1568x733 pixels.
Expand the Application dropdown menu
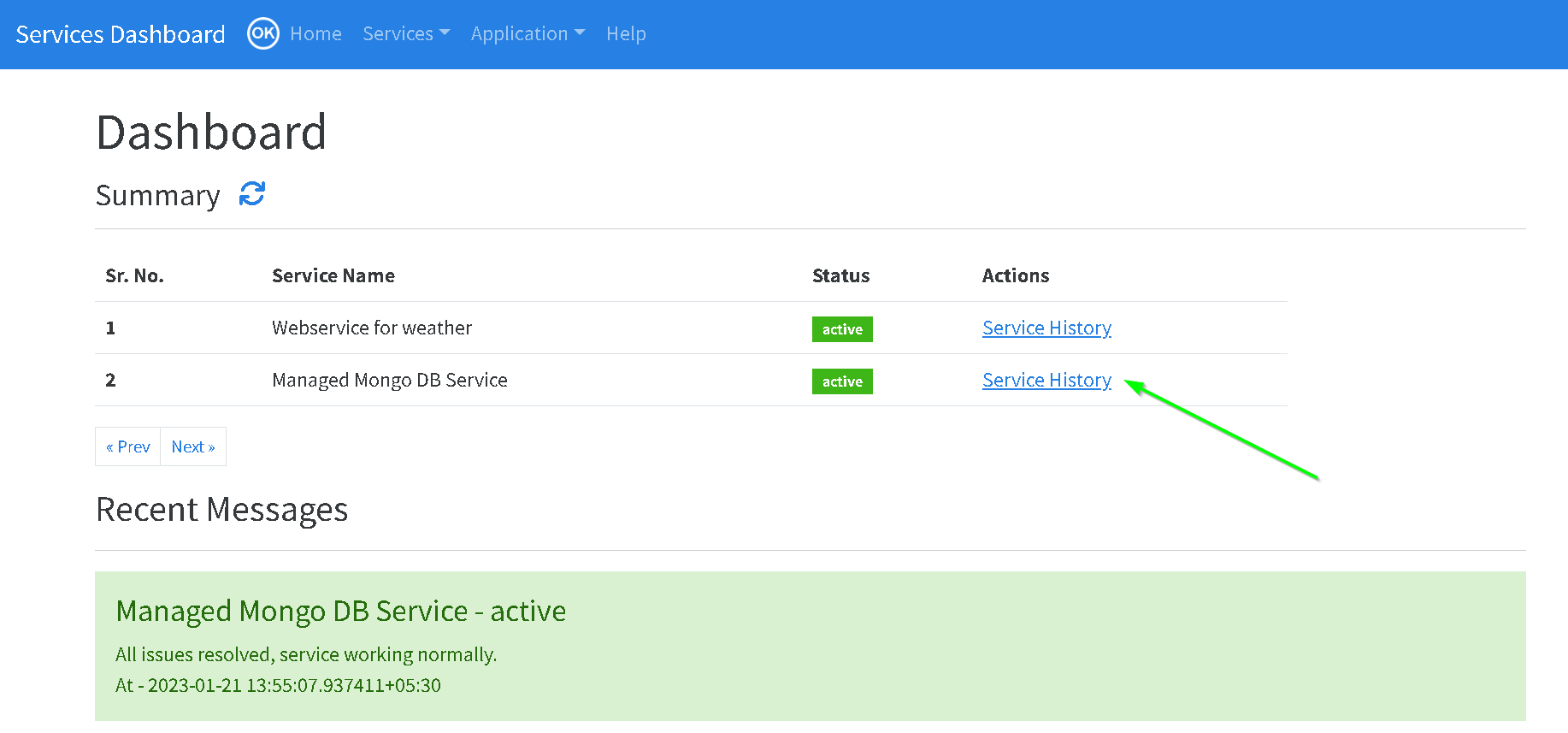pos(528,33)
